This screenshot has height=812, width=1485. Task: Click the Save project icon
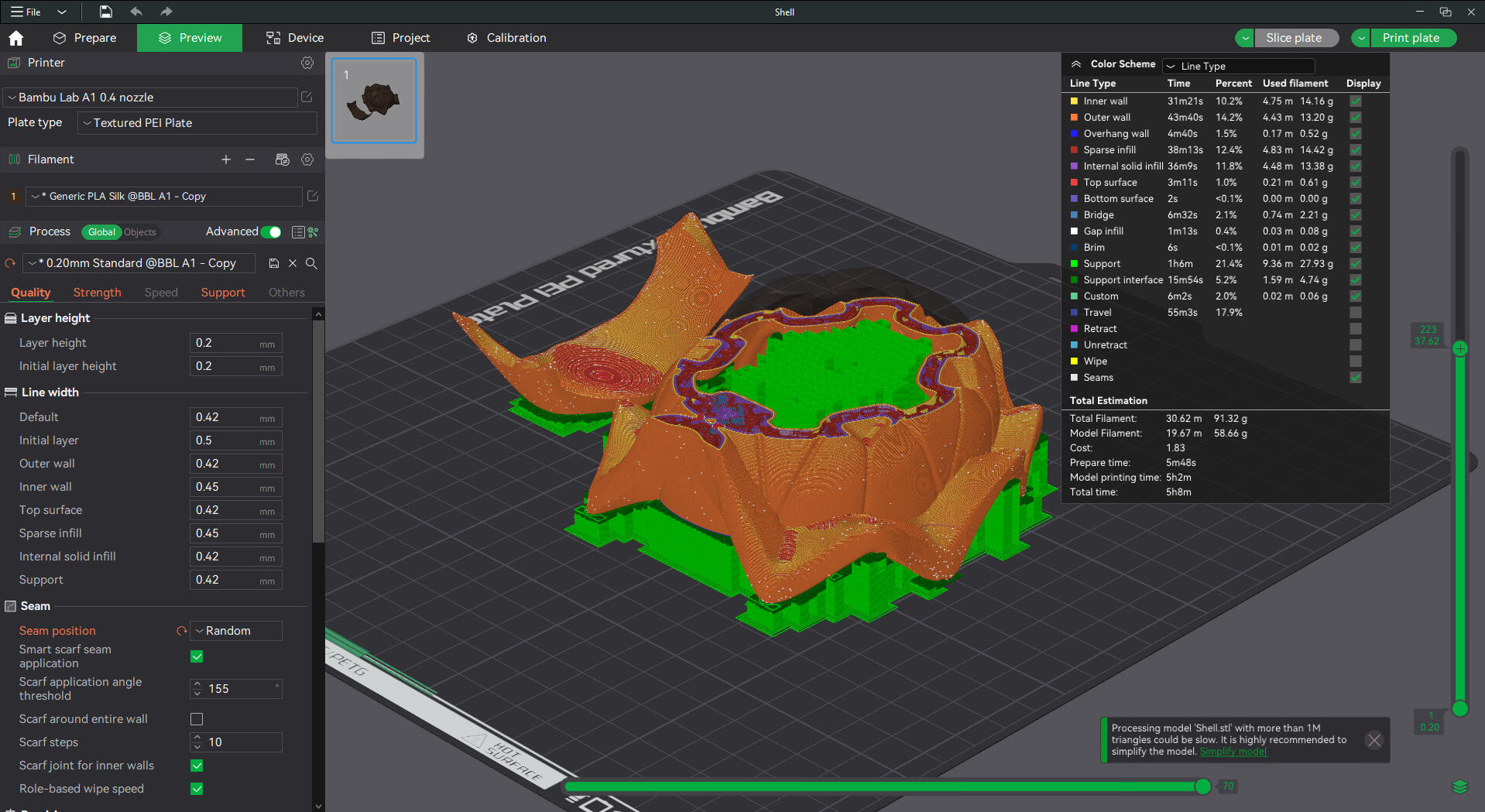click(x=106, y=12)
